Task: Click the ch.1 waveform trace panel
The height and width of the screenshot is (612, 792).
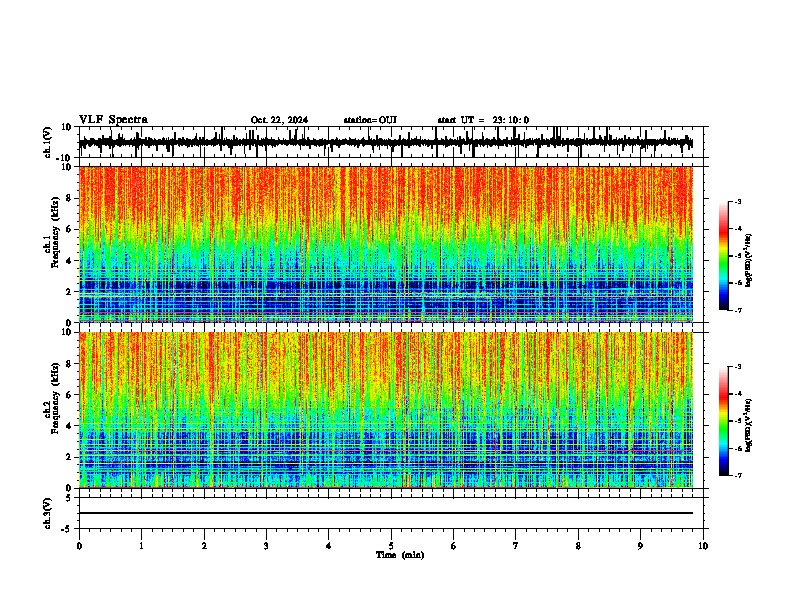Action: coord(391,142)
